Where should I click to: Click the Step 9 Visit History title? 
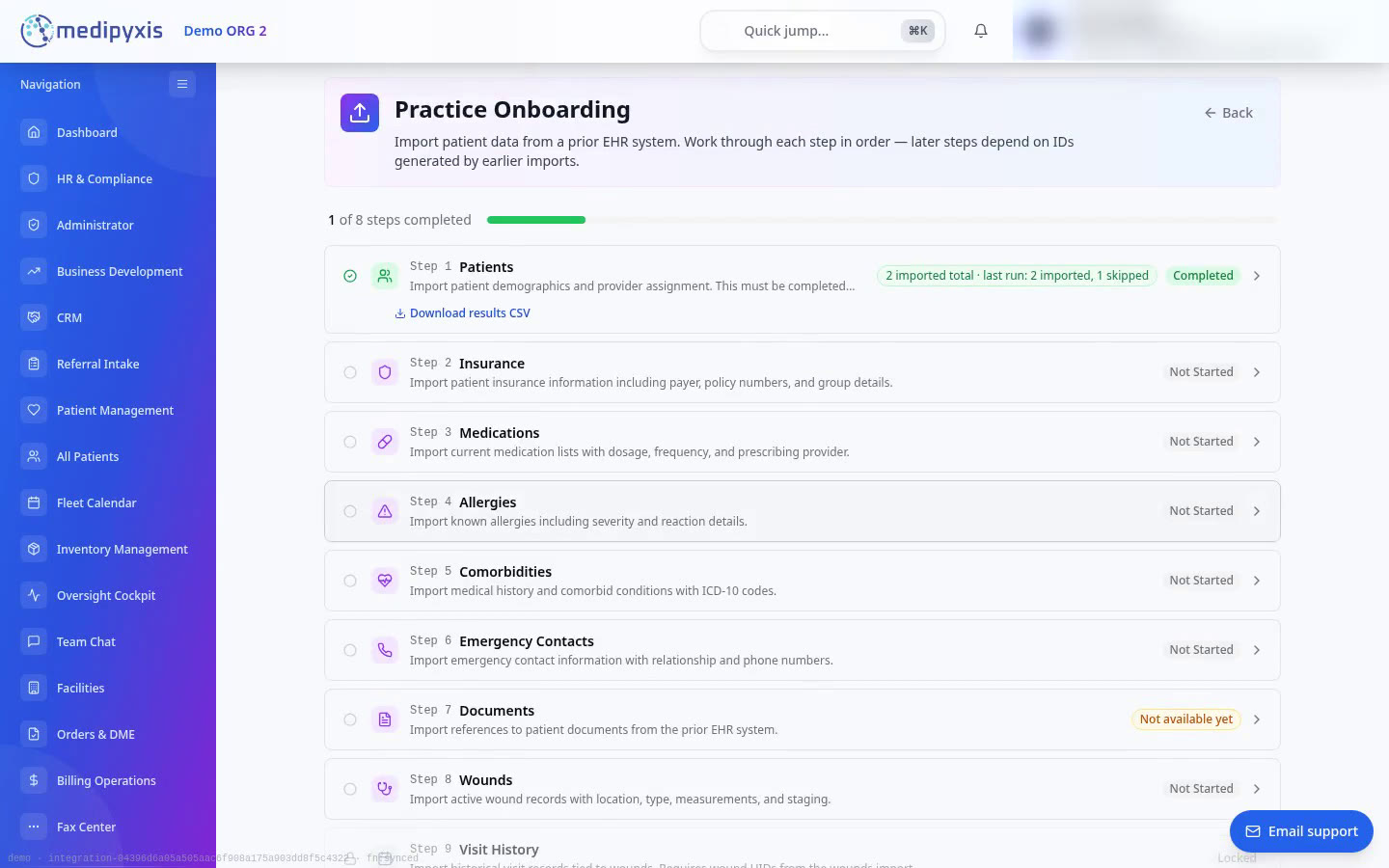[x=499, y=850]
